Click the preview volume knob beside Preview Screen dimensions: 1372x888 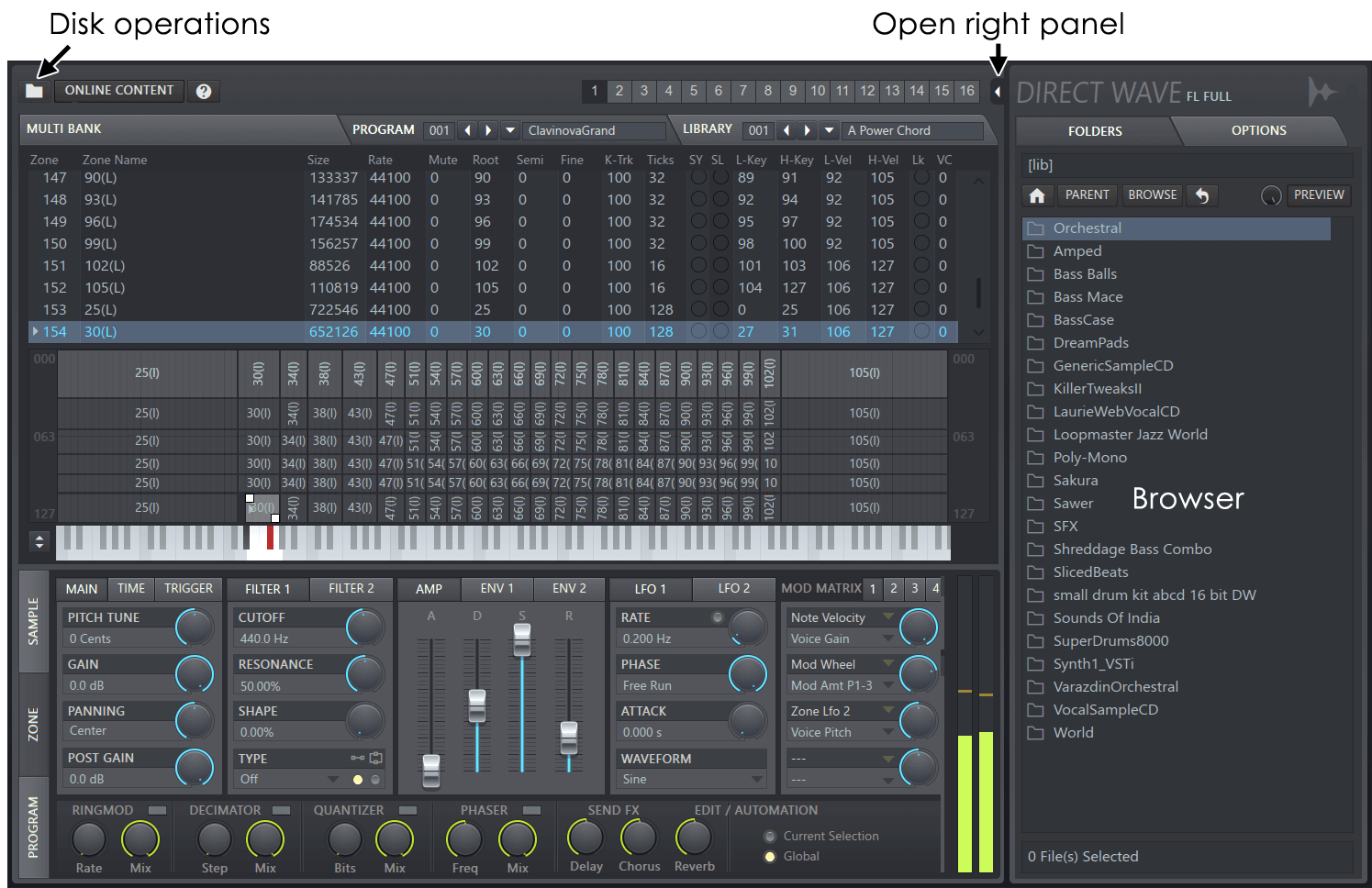point(1271,195)
